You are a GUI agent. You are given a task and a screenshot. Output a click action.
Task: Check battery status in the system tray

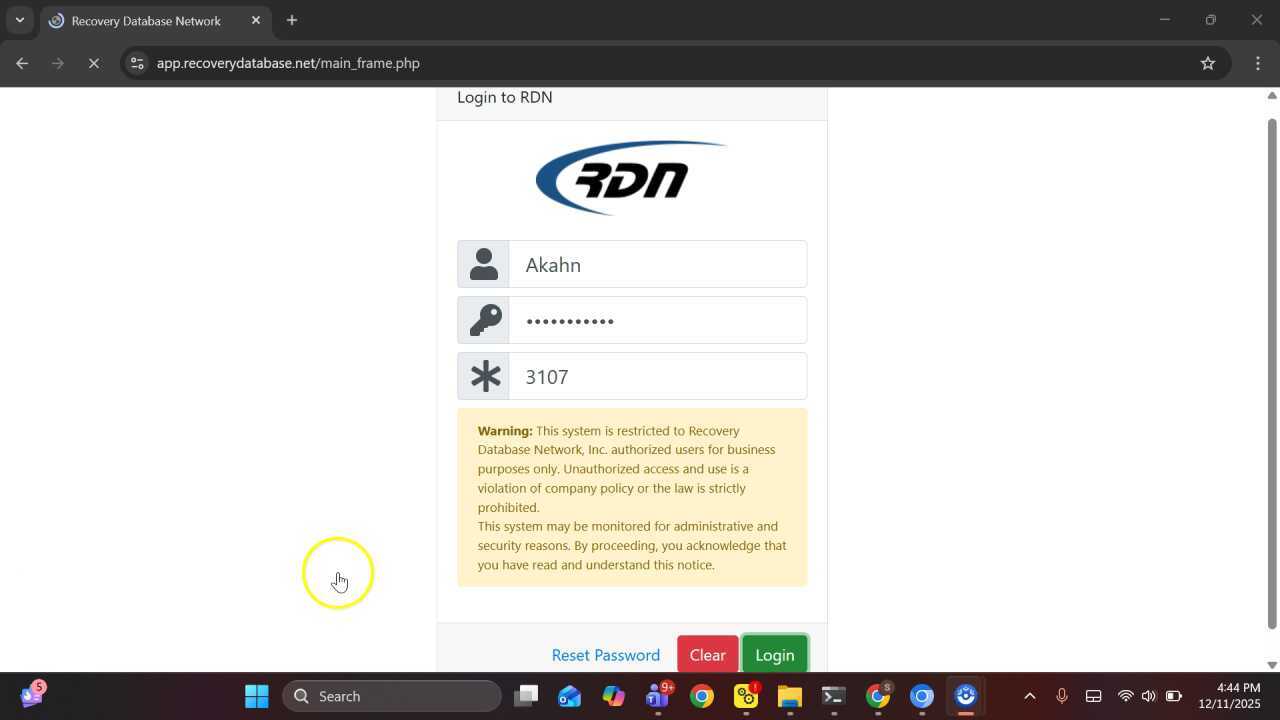(1174, 696)
